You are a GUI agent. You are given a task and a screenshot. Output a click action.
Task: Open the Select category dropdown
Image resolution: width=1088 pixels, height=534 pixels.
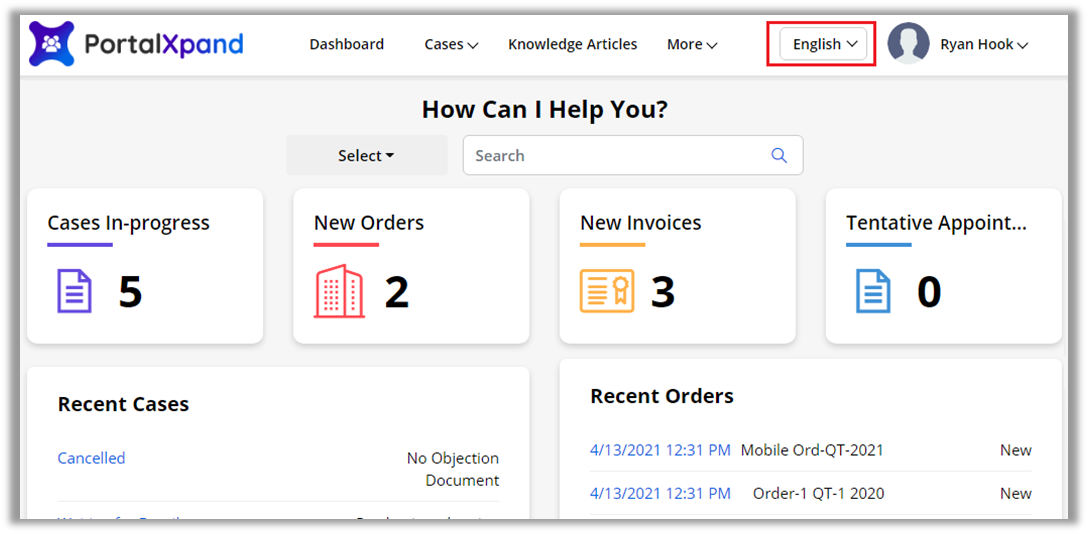pos(366,155)
